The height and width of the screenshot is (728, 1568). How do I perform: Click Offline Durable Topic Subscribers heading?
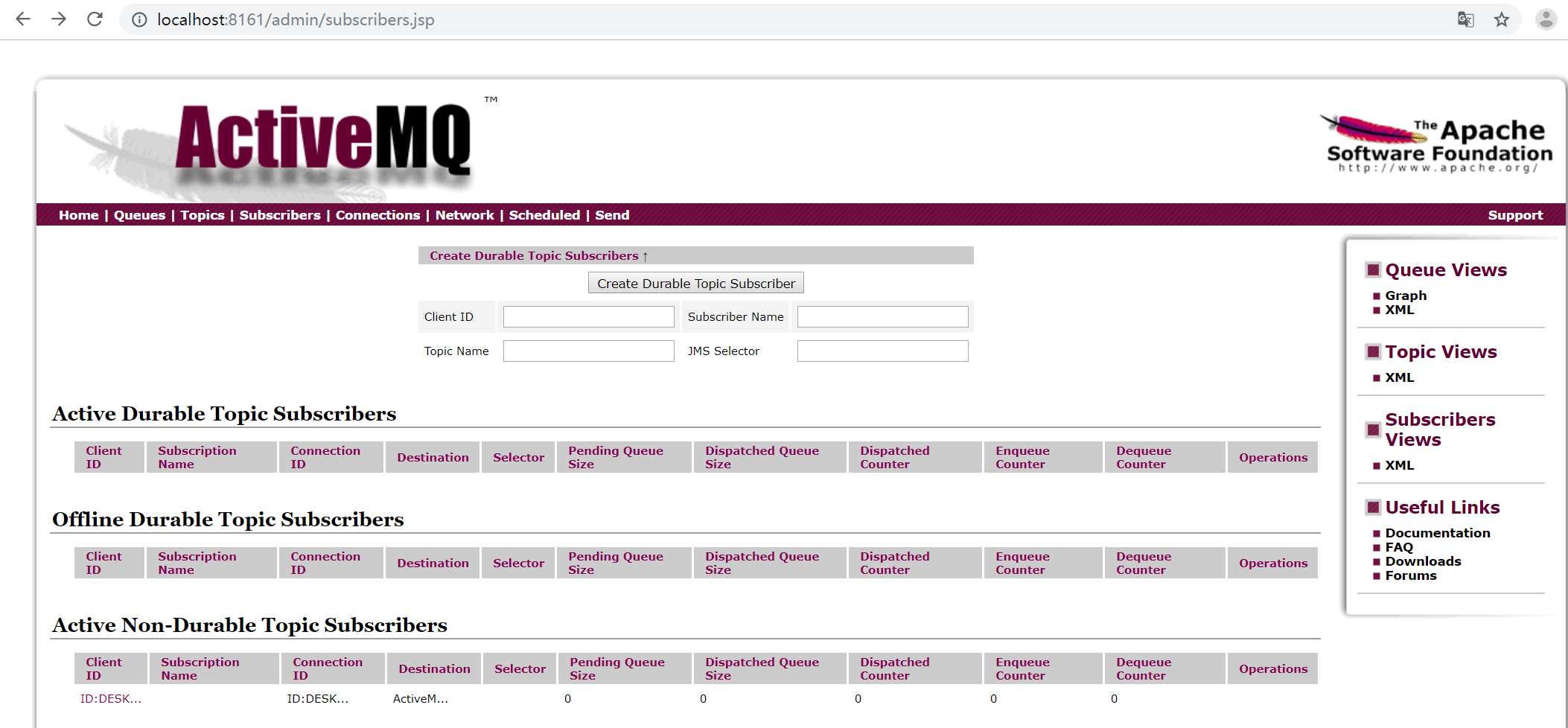(228, 520)
